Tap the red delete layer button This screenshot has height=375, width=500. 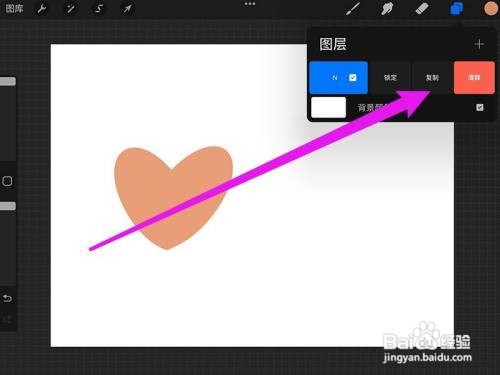click(474, 78)
